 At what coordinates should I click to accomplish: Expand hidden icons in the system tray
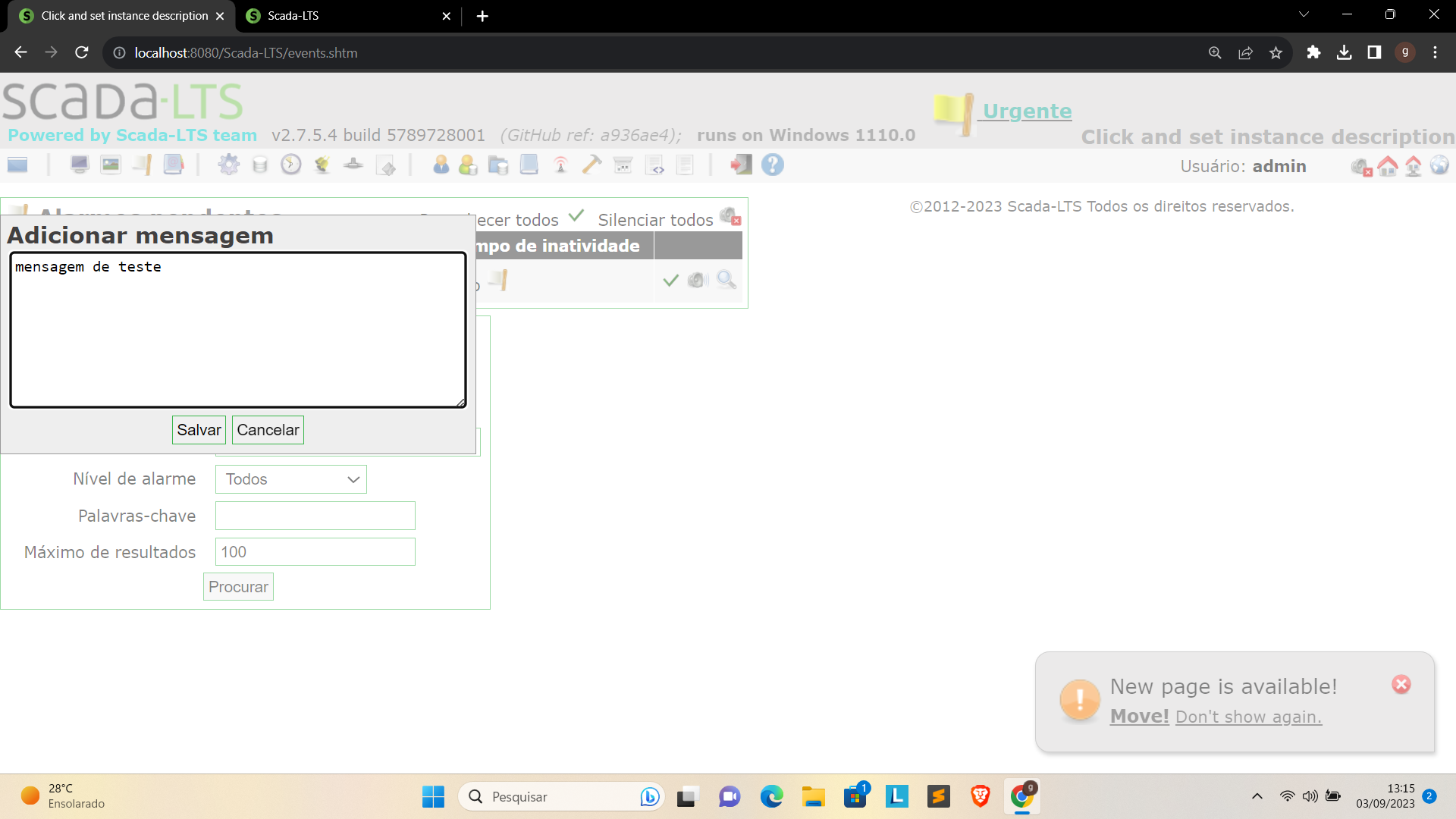click(x=1257, y=796)
